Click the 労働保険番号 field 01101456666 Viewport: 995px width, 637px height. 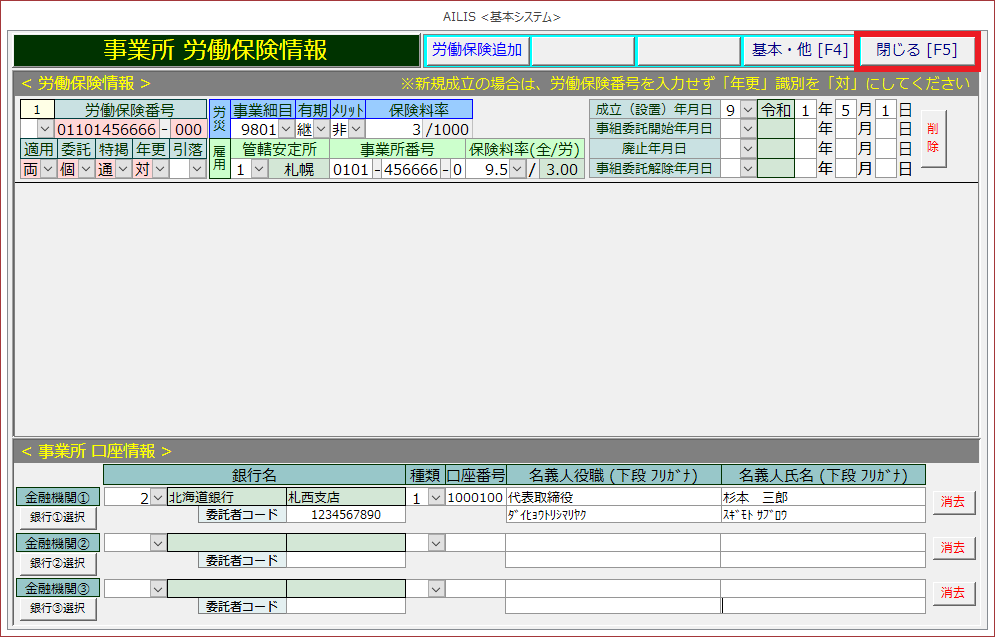[106, 129]
